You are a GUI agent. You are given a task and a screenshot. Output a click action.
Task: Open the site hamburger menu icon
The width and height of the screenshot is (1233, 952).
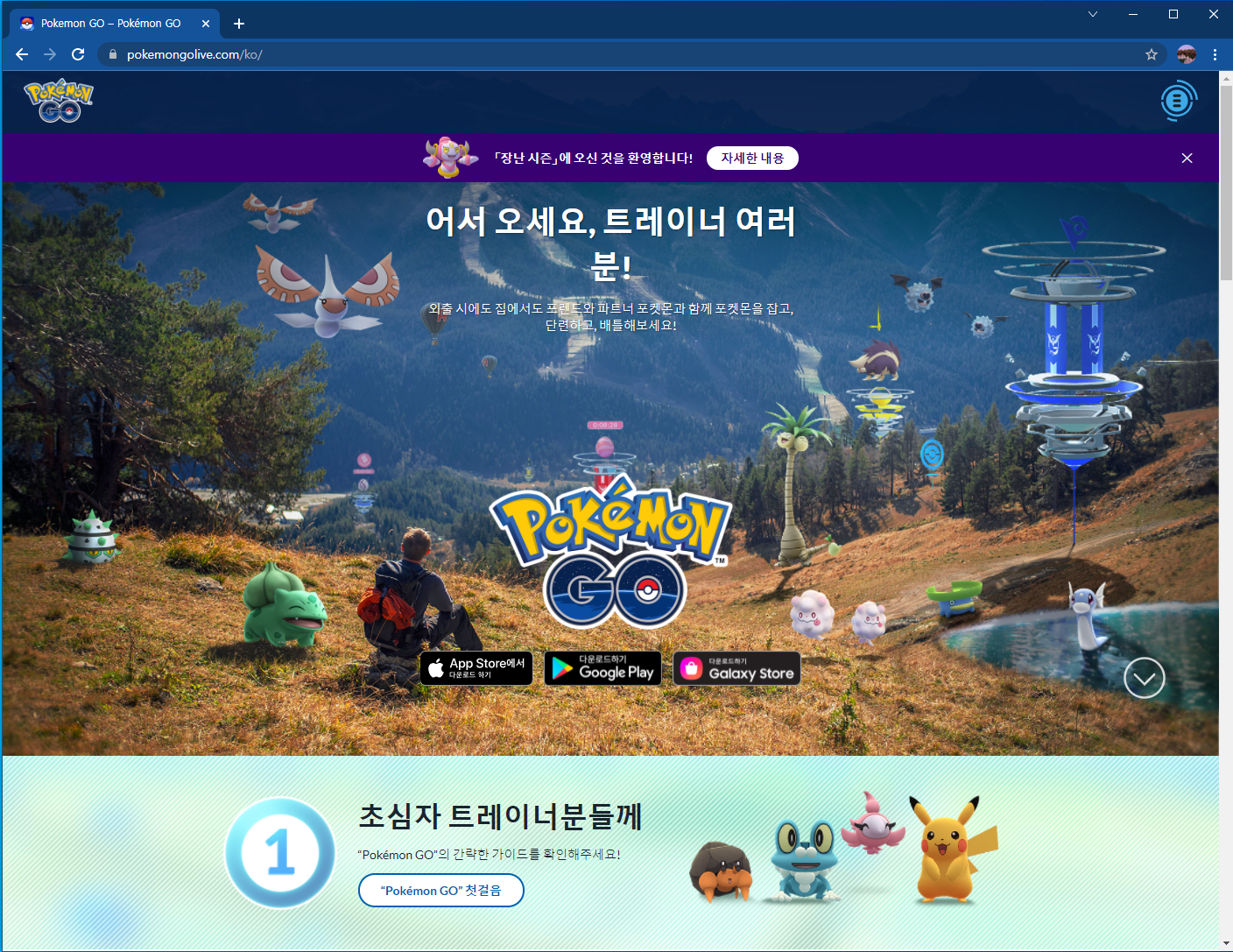[1179, 101]
